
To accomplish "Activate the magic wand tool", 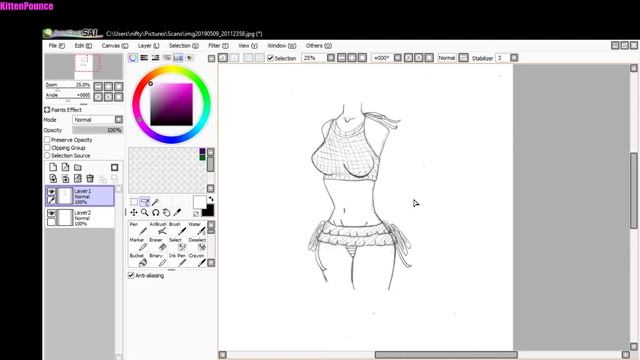I will (155, 202).
